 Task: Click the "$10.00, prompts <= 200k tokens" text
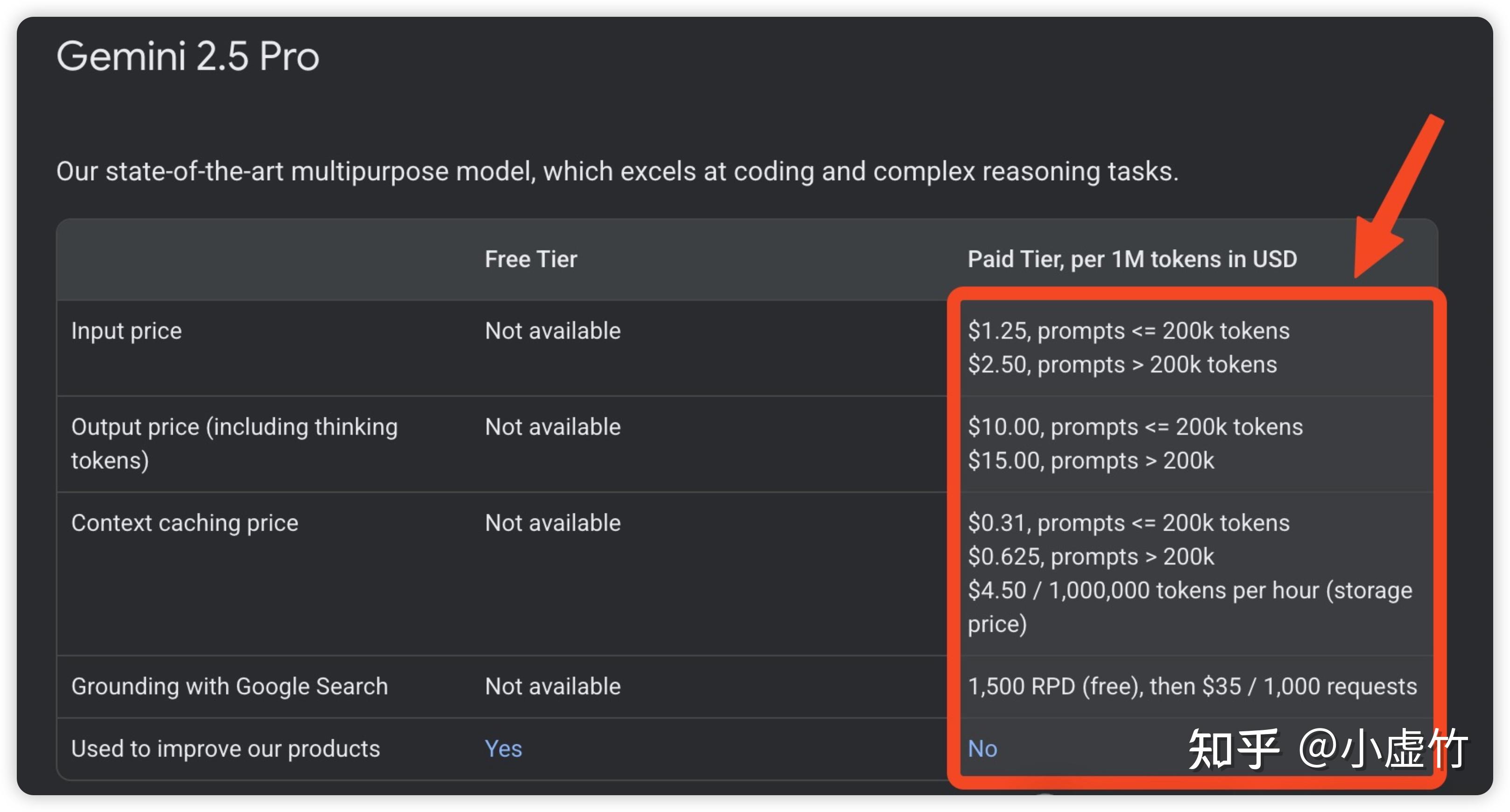(1135, 427)
